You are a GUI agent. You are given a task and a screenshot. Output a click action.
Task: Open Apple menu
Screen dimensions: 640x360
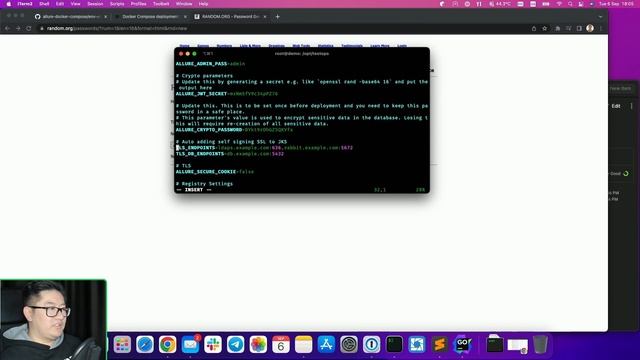9,4
